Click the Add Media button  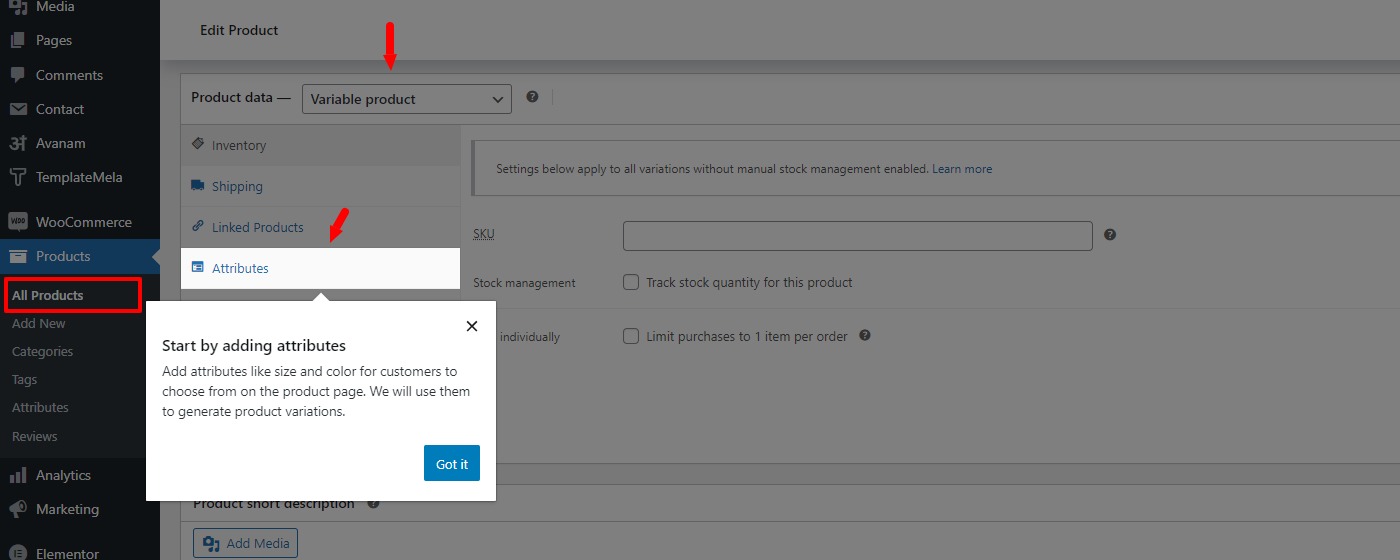coord(245,544)
